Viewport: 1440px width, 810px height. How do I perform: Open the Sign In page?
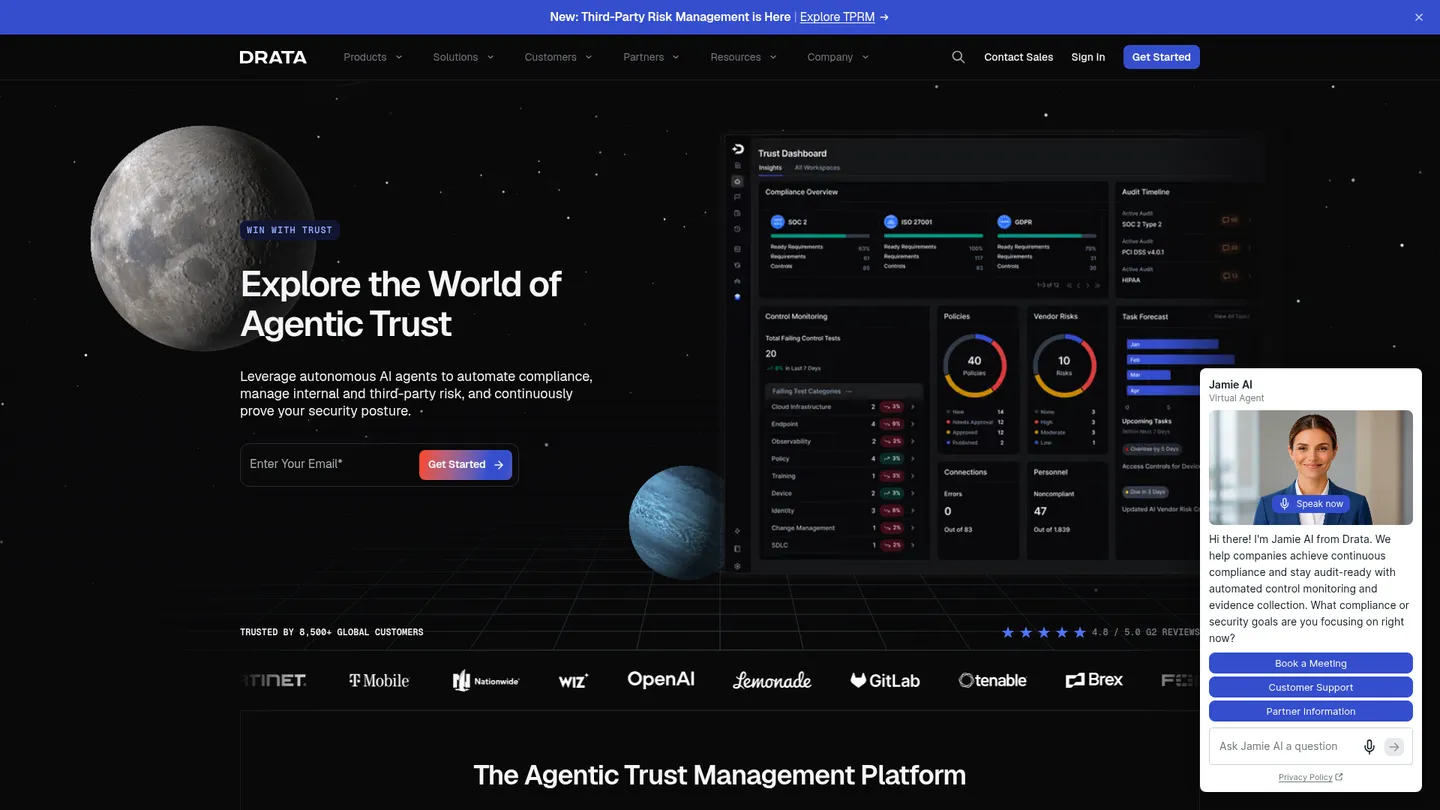pos(1088,57)
